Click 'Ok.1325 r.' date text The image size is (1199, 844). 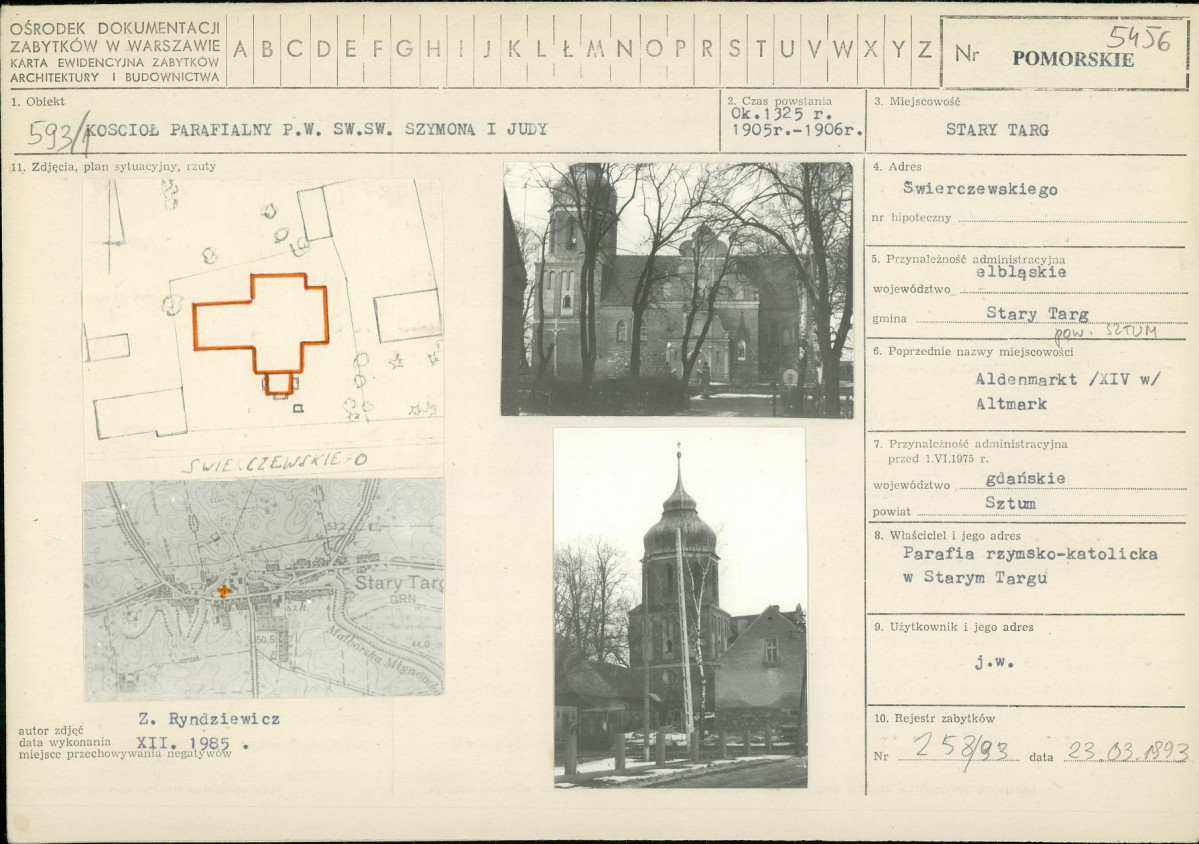pyautogui.click(x=781, y=114)
